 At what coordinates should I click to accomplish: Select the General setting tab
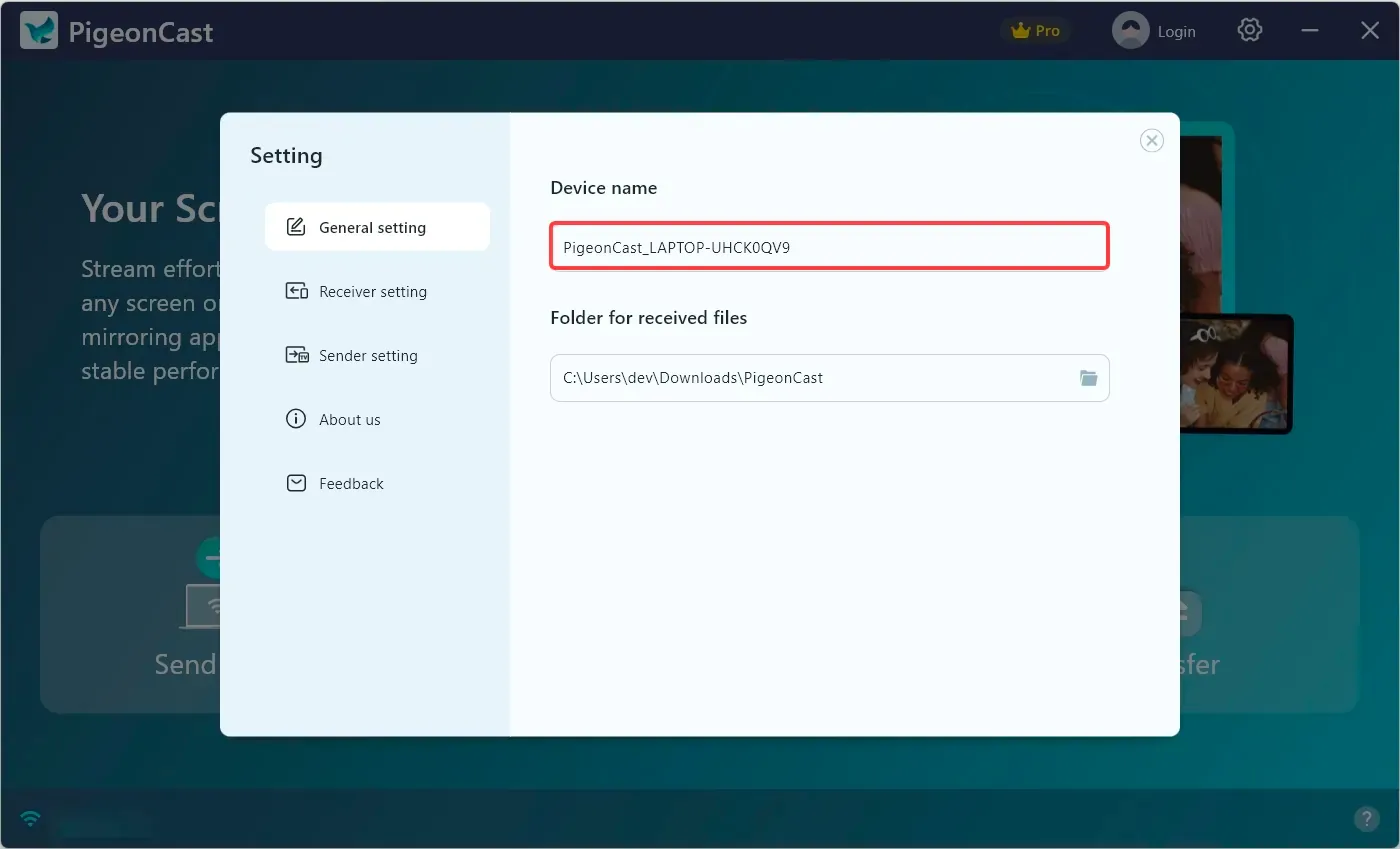pos(377,227)
